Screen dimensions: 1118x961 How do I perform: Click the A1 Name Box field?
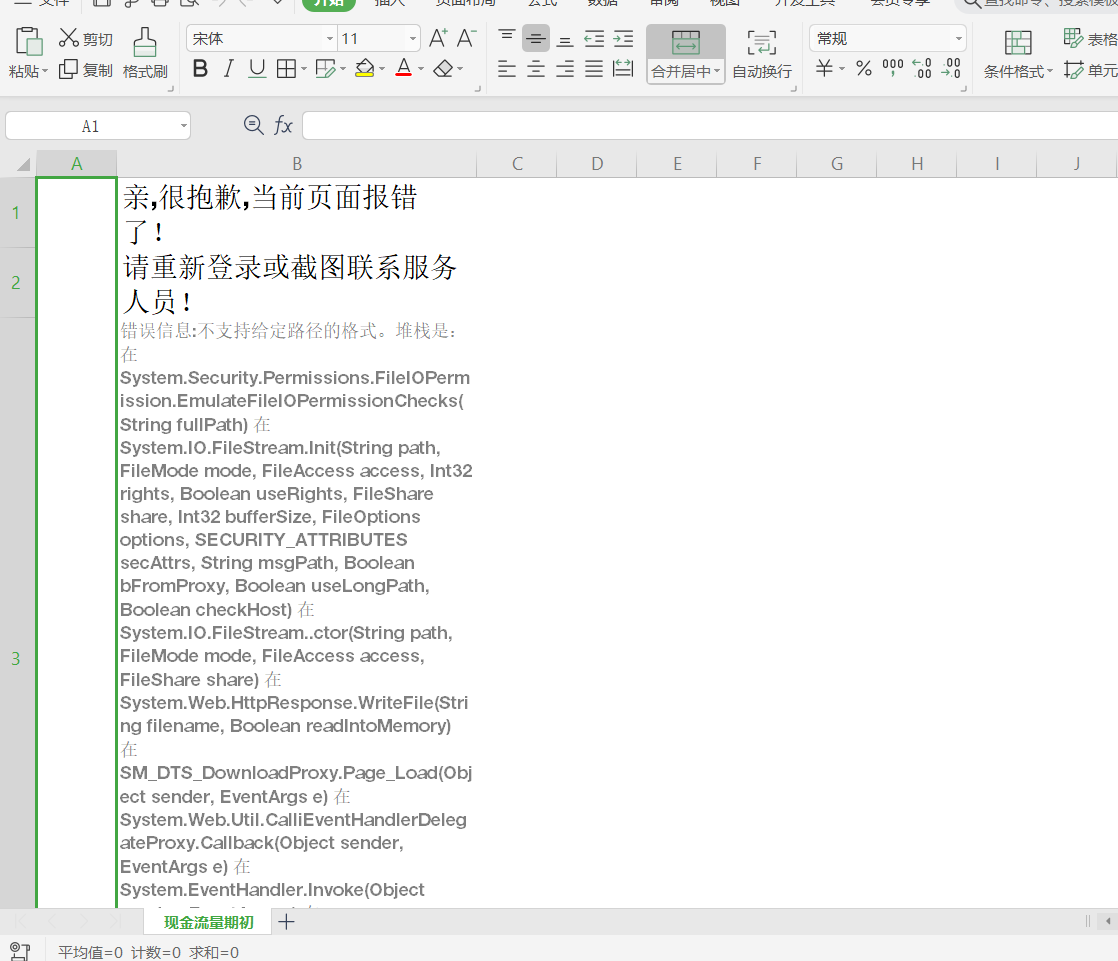(90, 126)
